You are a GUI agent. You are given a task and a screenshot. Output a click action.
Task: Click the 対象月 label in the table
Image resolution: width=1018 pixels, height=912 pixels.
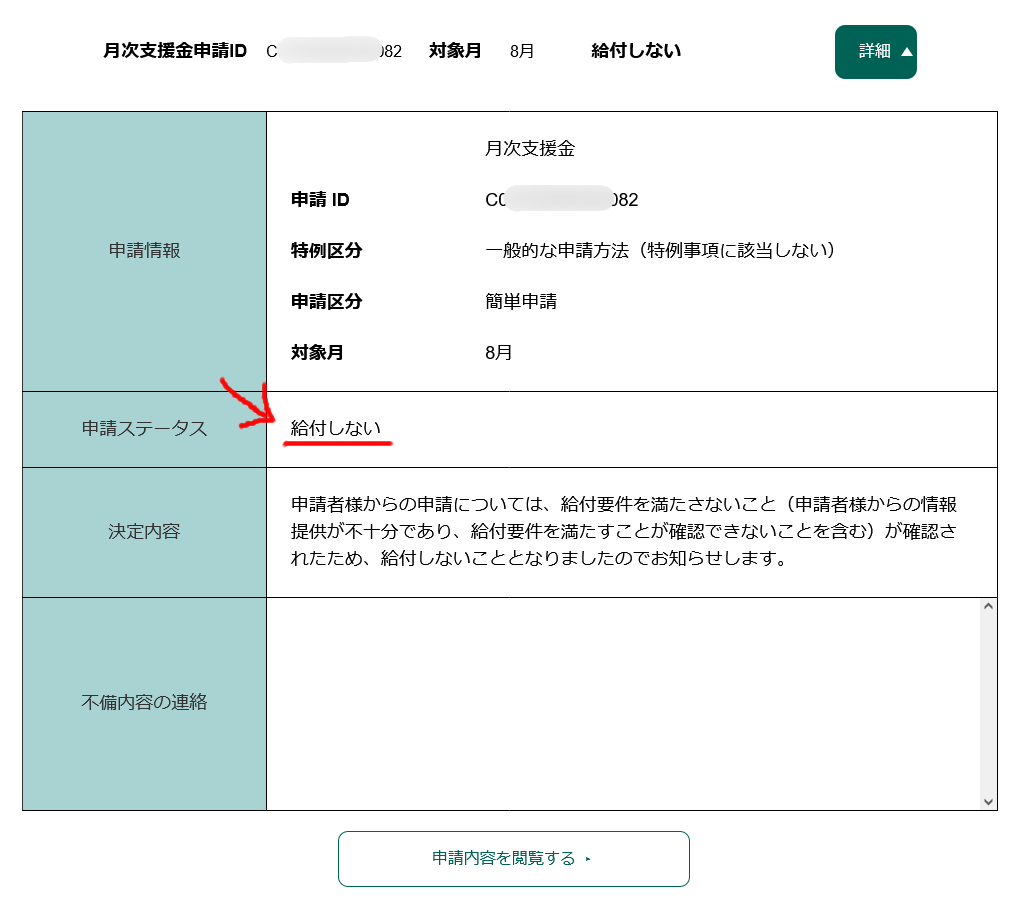click(x=317, y=352)
